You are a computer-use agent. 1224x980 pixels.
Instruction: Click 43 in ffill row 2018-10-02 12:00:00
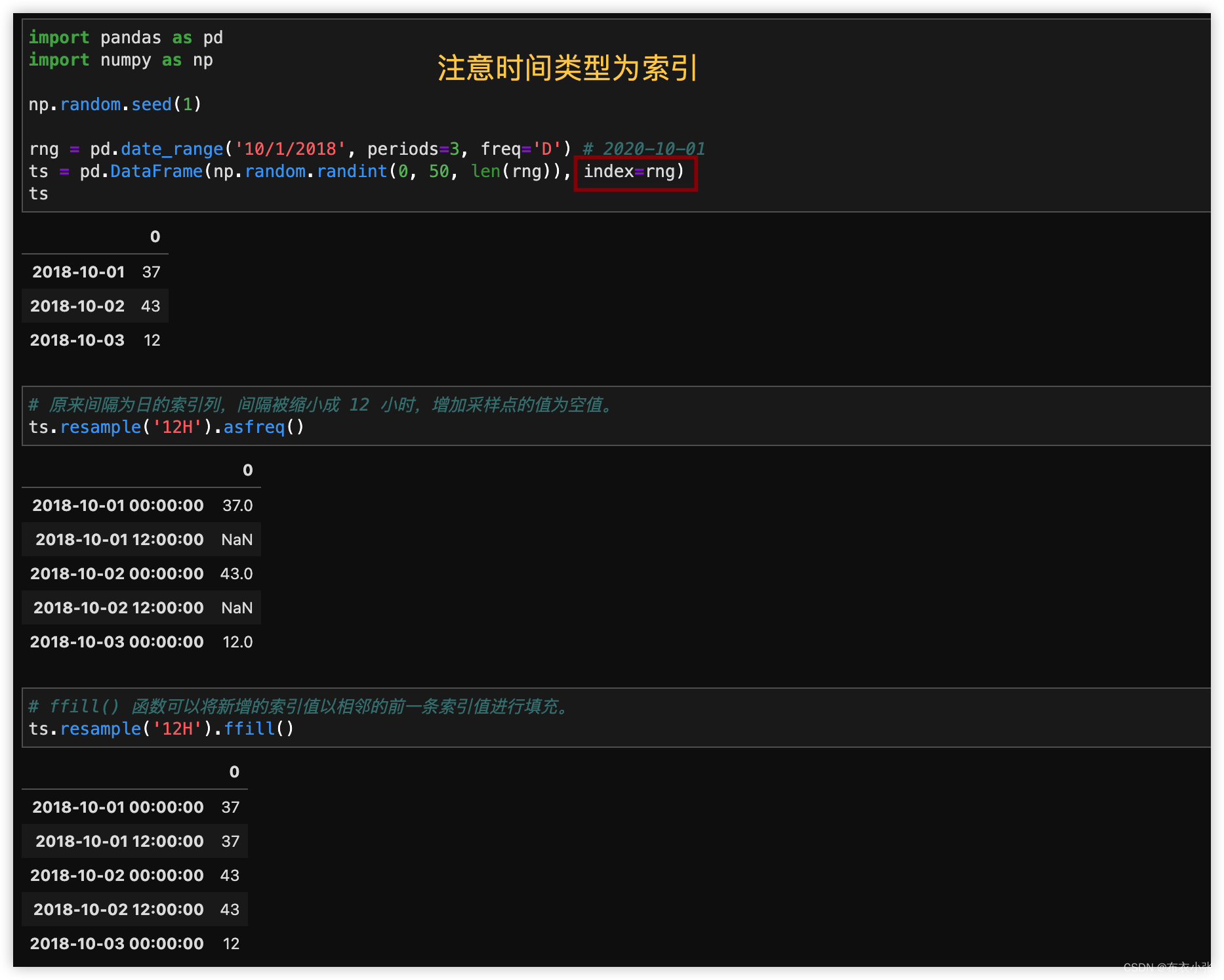230,909
